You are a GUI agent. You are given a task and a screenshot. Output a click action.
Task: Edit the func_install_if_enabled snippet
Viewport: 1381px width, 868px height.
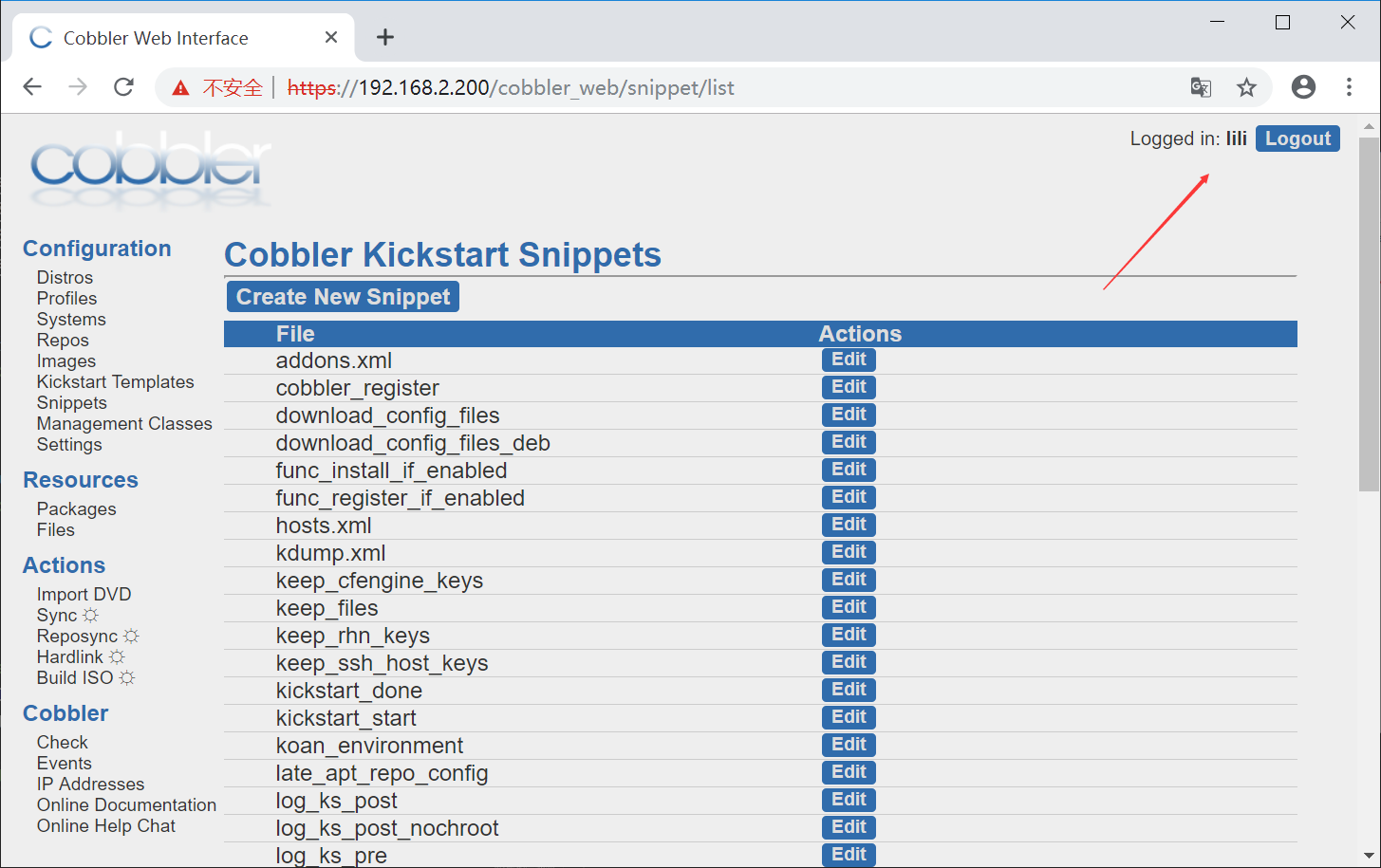point(849,470)
